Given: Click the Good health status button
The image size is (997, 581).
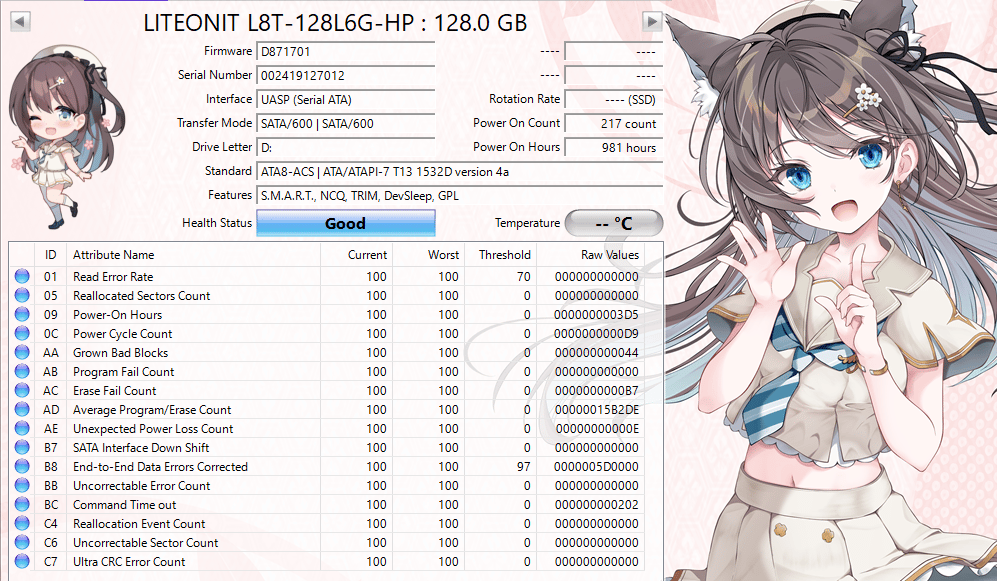Looking at the screenshot, I should (345, 223).
